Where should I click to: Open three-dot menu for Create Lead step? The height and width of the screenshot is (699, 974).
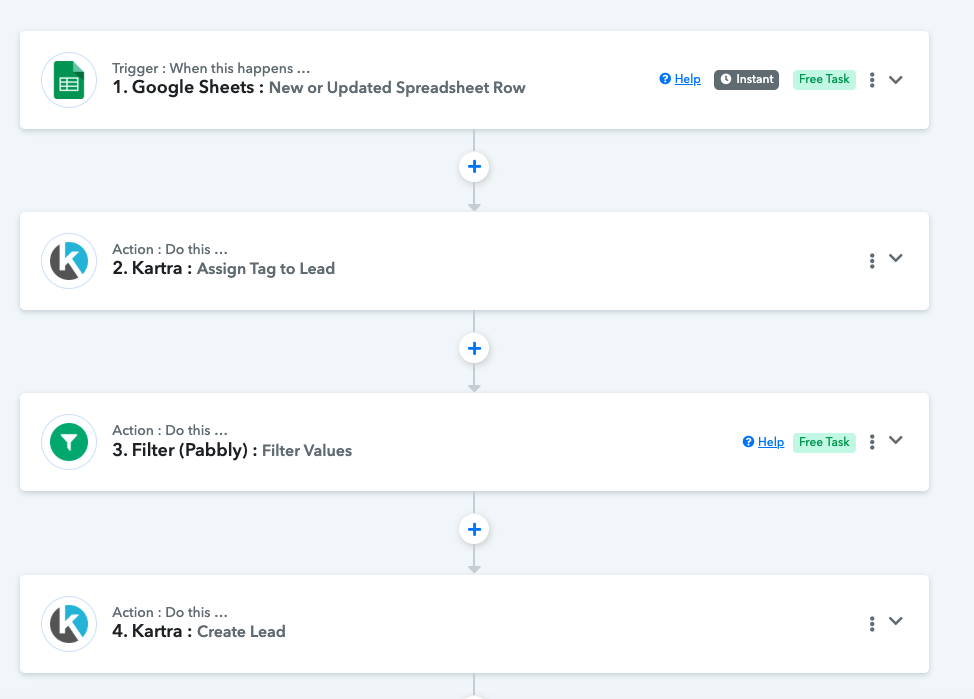872,624
